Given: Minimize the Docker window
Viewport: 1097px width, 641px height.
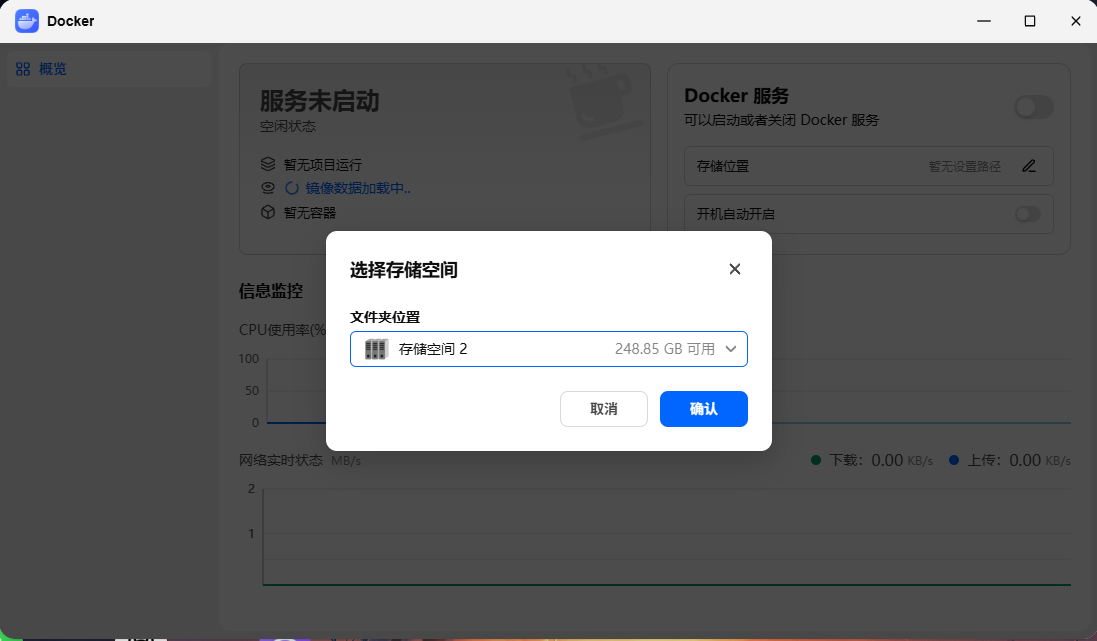Looking at the screenshot, I should tap(984, 21).
